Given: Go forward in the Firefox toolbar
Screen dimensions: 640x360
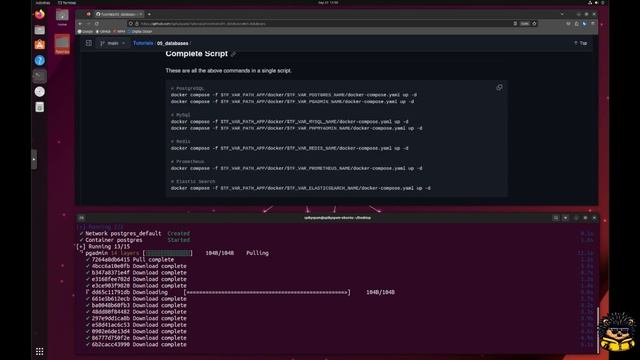Looking at the screenshot, I should pos(89,24).
